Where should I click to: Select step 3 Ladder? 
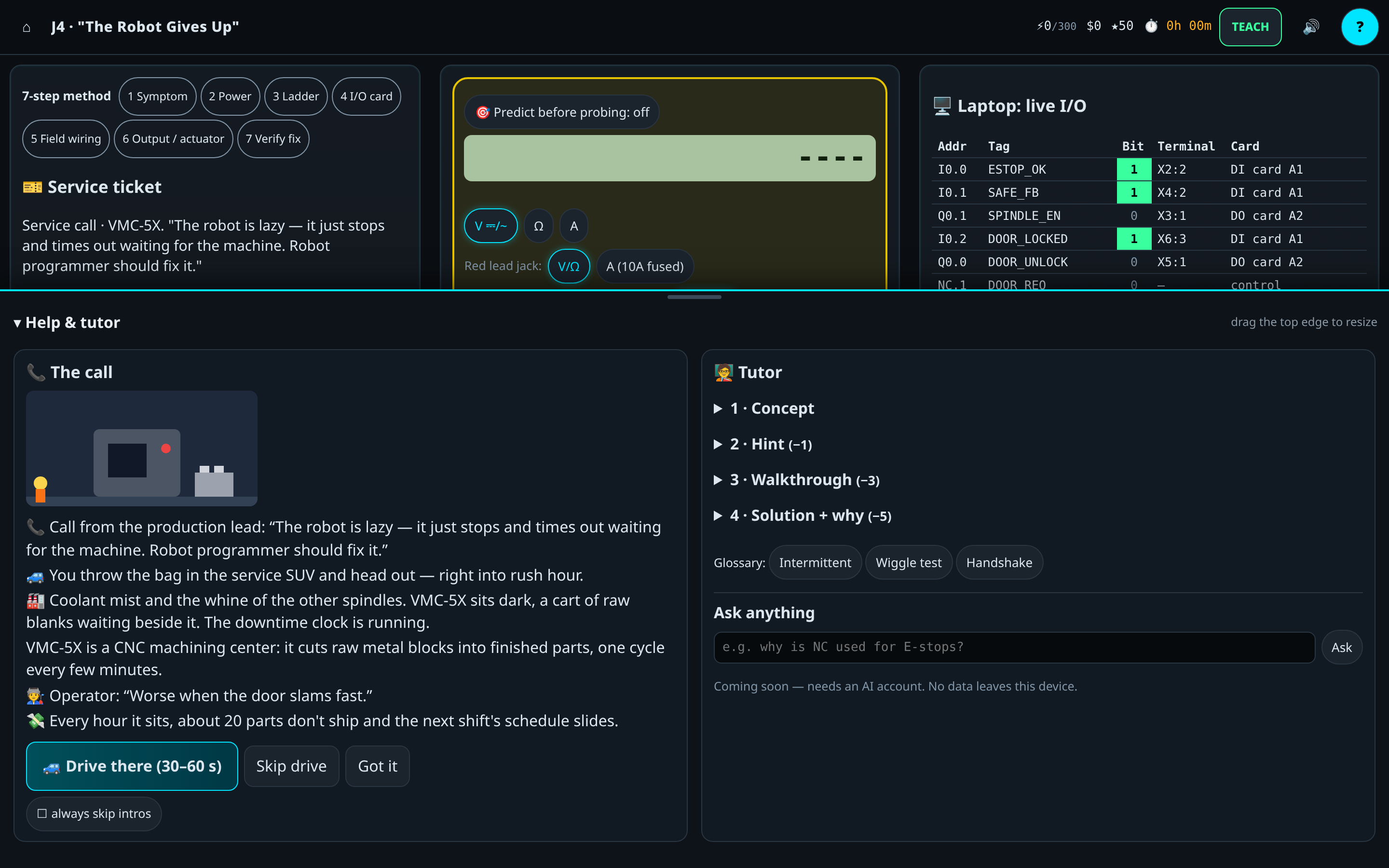click(x=296, y=96)
